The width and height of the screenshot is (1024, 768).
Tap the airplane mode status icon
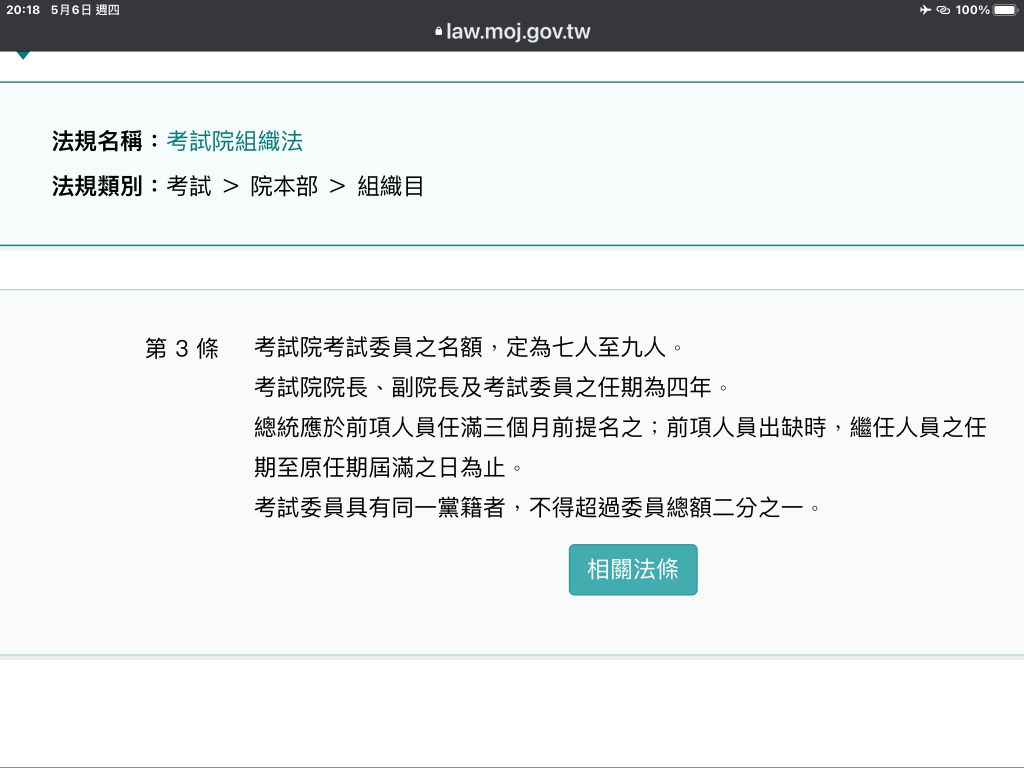[925, 10]
